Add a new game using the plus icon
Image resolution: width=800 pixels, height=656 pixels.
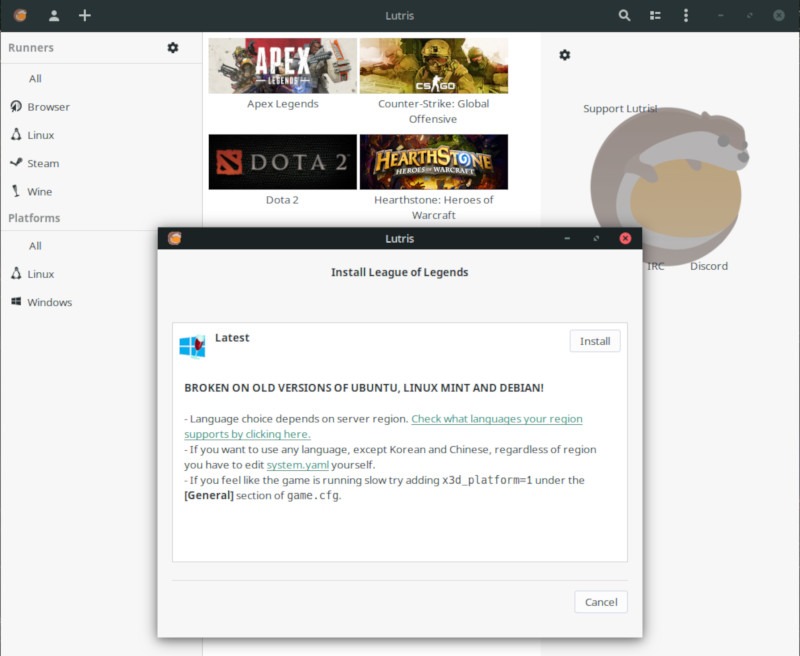[84, 15]
